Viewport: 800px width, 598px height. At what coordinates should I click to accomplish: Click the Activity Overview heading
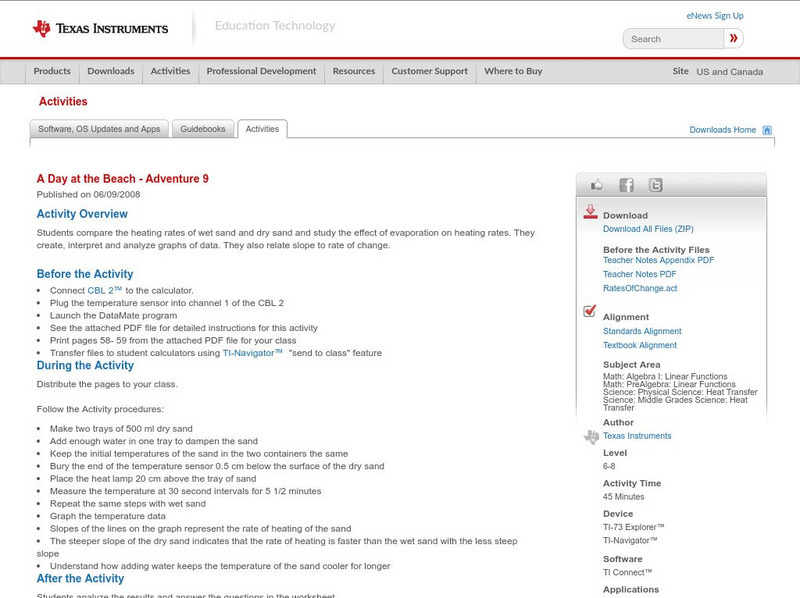click(82, 214)
